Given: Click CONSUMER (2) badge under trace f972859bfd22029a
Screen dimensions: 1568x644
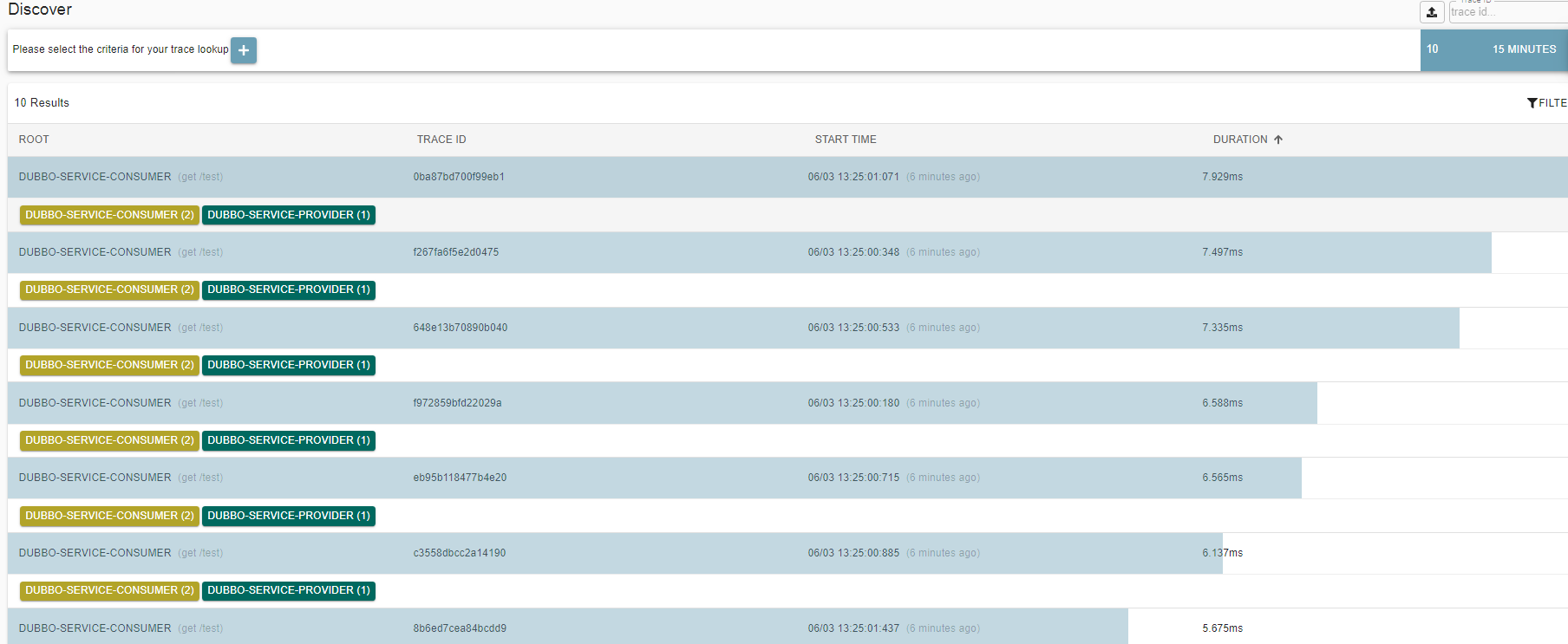Looking at the screenshot, I should pyautogui.click(x=109, y=440).
